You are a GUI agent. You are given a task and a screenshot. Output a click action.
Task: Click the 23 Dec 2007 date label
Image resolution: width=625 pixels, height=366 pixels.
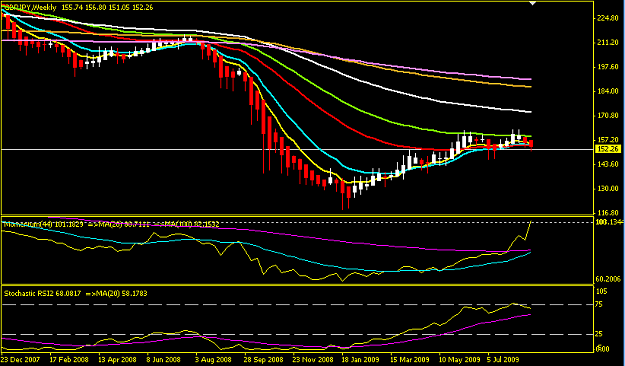point(20,360)
